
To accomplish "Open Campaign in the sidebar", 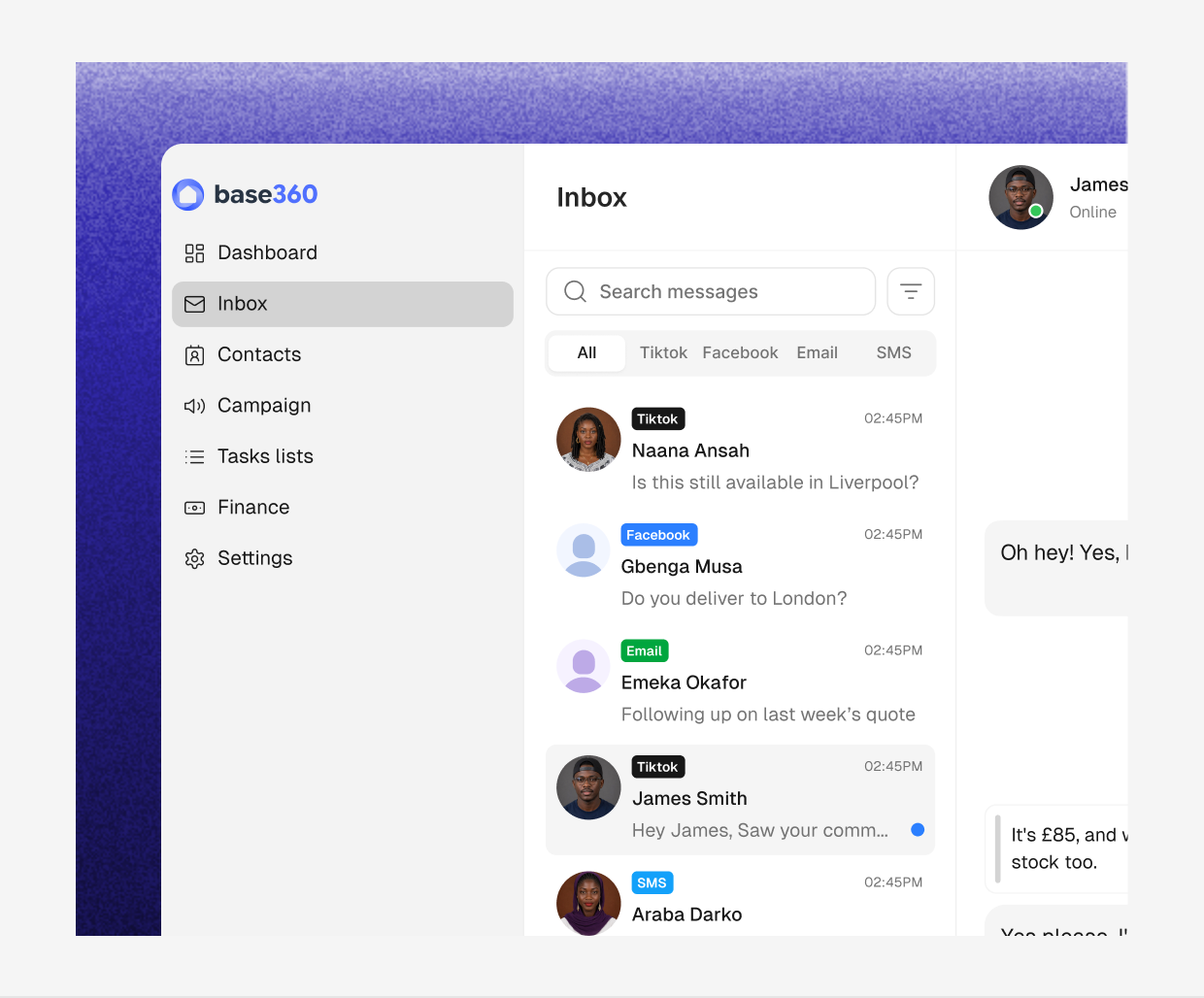I will (343, 406).
